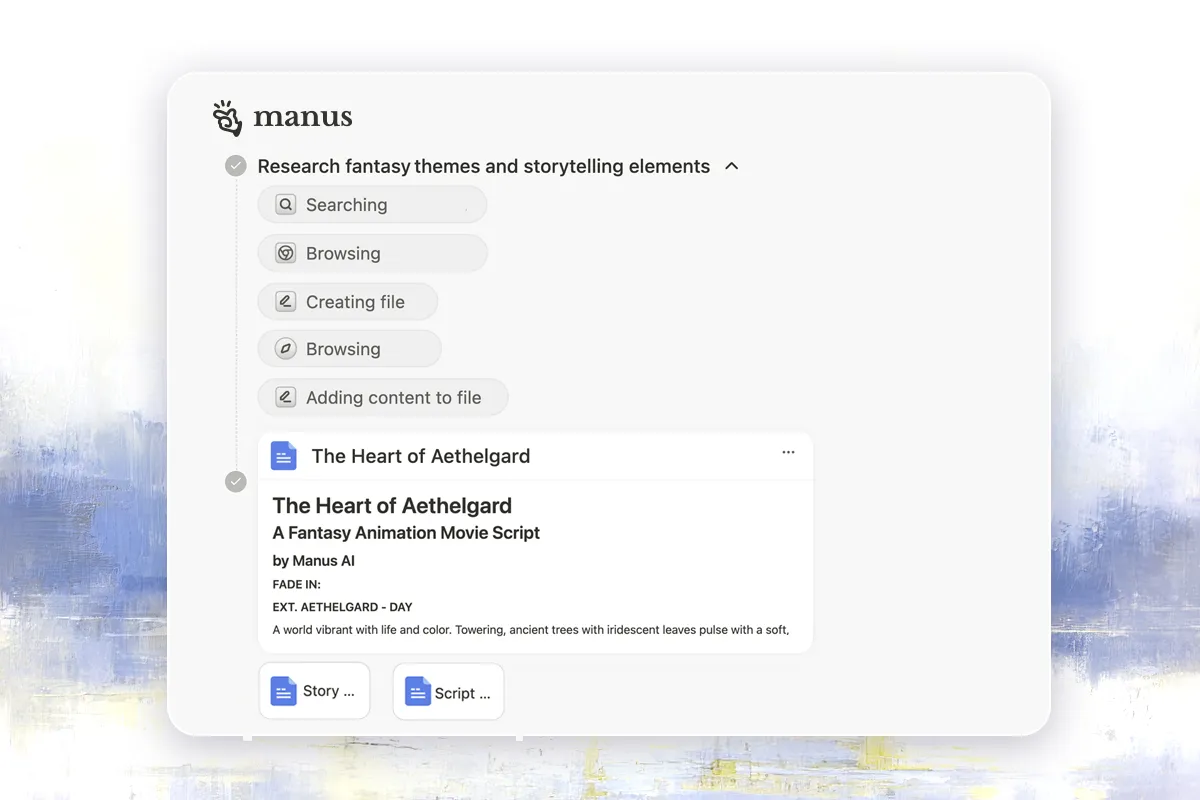This screenshot has height=800, width=1200.
Task: Click the document icon on the Script file chip
Action: [417, 691]
